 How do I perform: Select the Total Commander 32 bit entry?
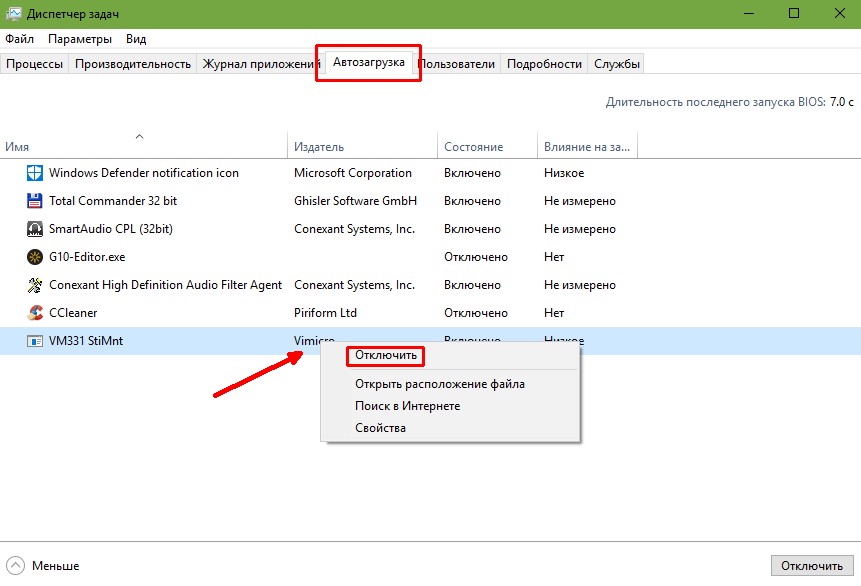coord(113,201)
